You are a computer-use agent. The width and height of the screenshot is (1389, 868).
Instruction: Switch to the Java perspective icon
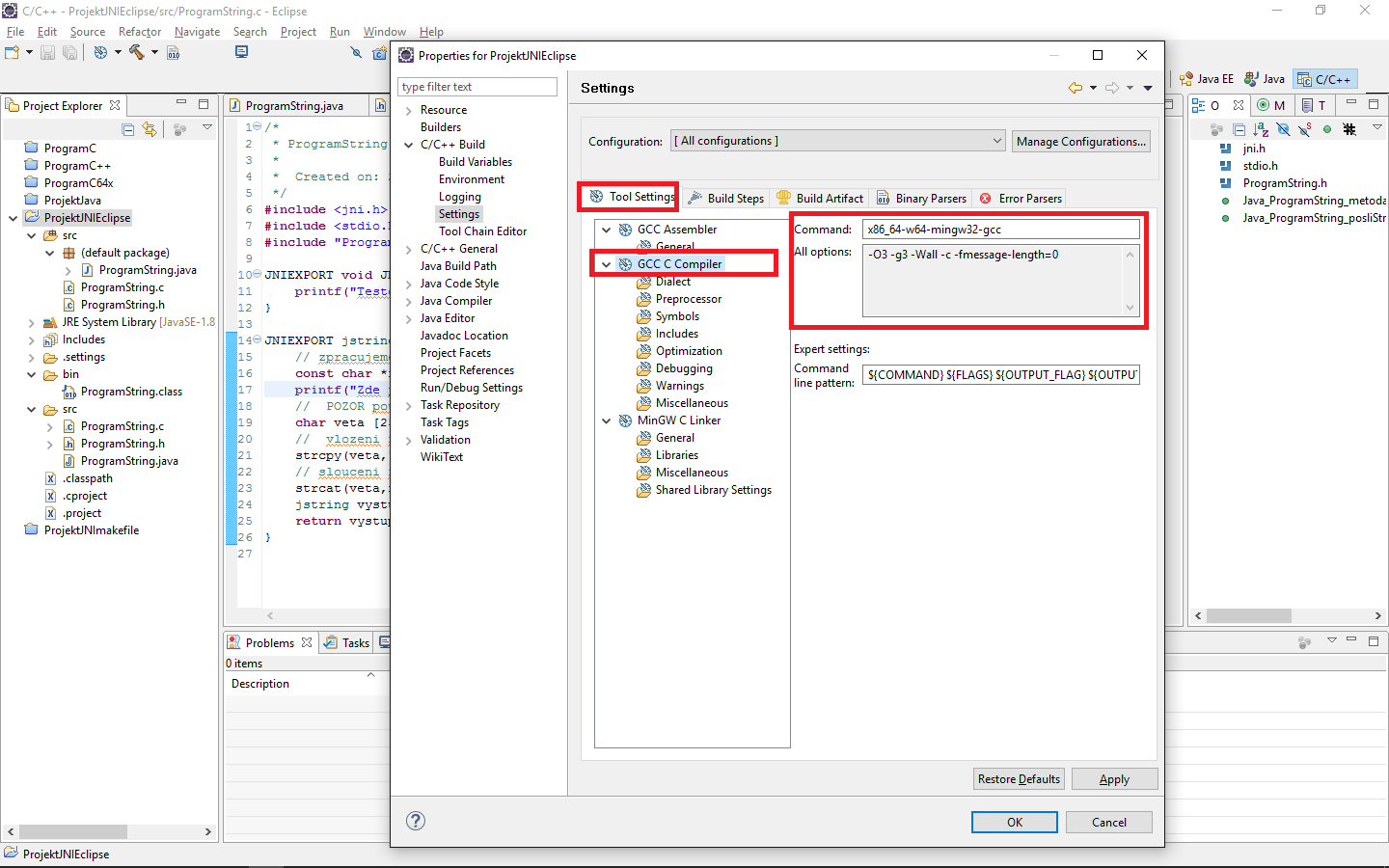(1265, 78)
